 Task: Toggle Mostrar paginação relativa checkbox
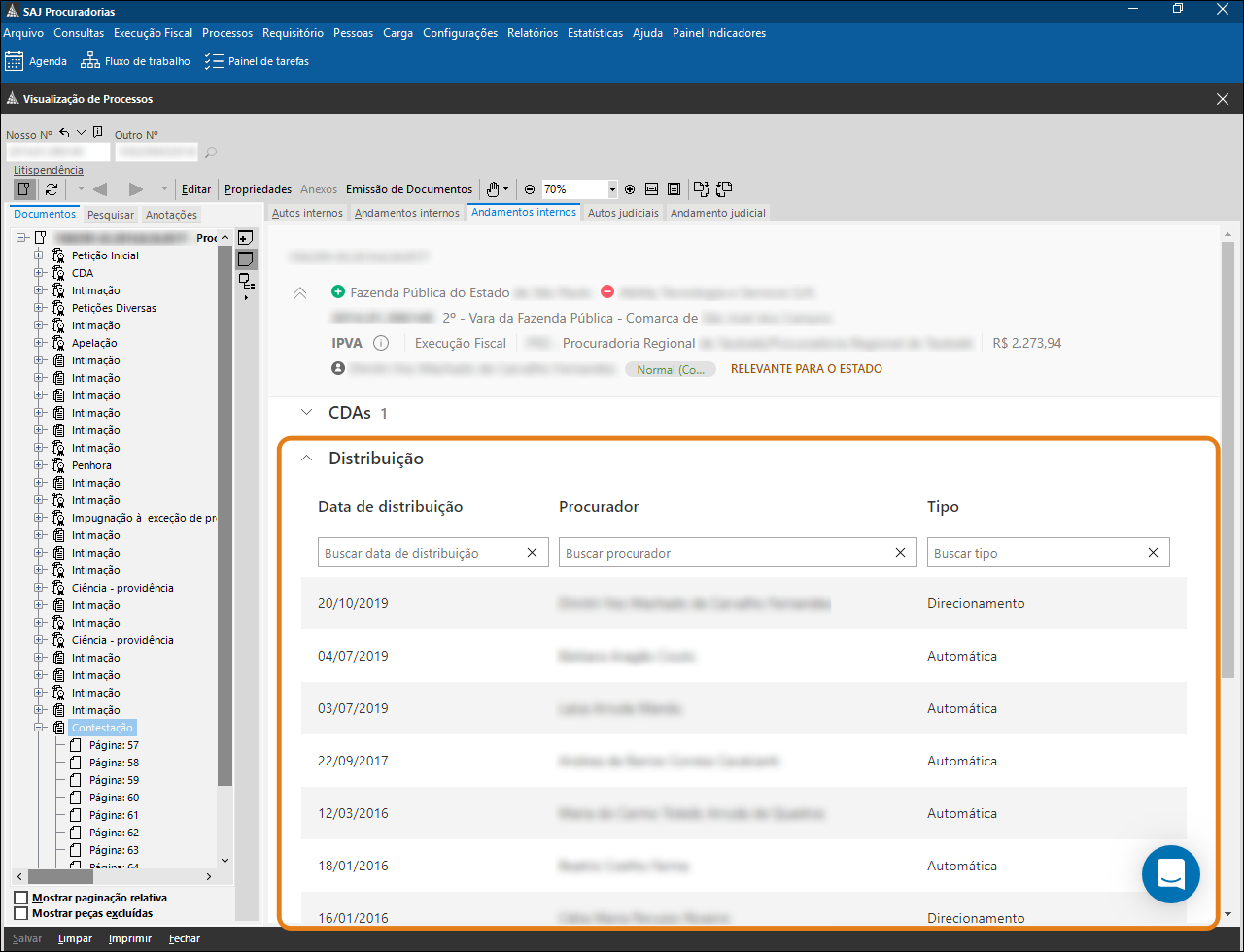[x=21, y=898]
